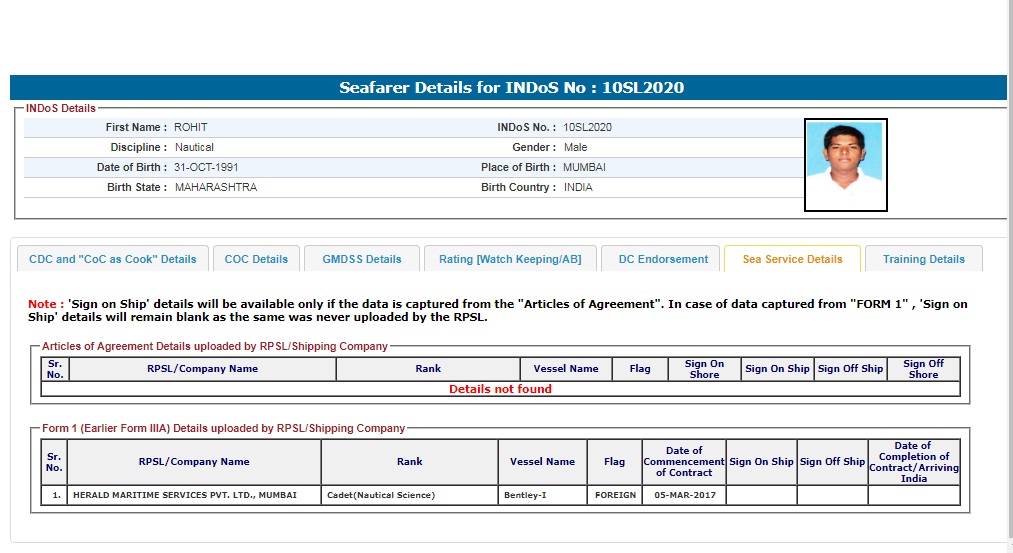The height and width of the screenshot is (553, 1013).
Task: Click the Cadet(Nautical Science) rank cell
Action: pyautogui.click(x=409, y=495)
